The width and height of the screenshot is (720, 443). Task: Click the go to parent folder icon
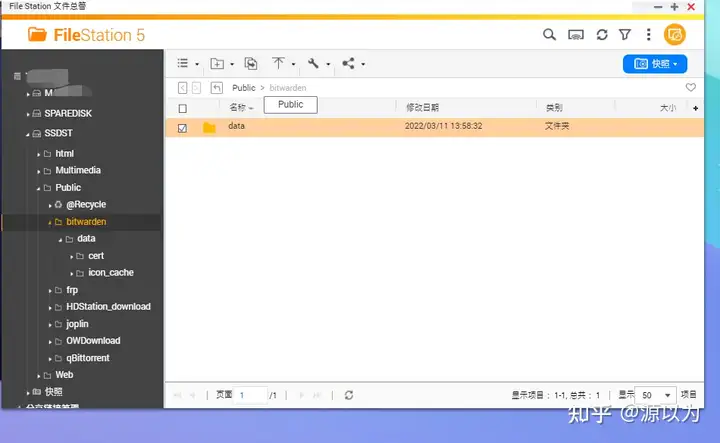click(217, 88)
